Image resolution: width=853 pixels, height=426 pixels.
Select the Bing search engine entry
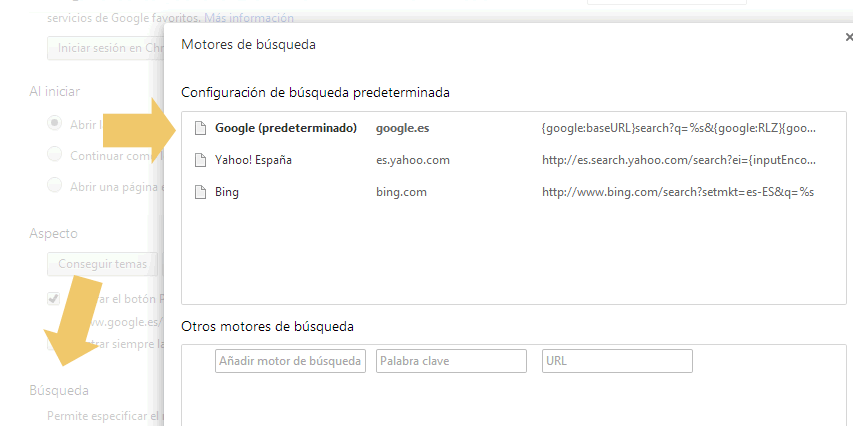pos(514,192)
